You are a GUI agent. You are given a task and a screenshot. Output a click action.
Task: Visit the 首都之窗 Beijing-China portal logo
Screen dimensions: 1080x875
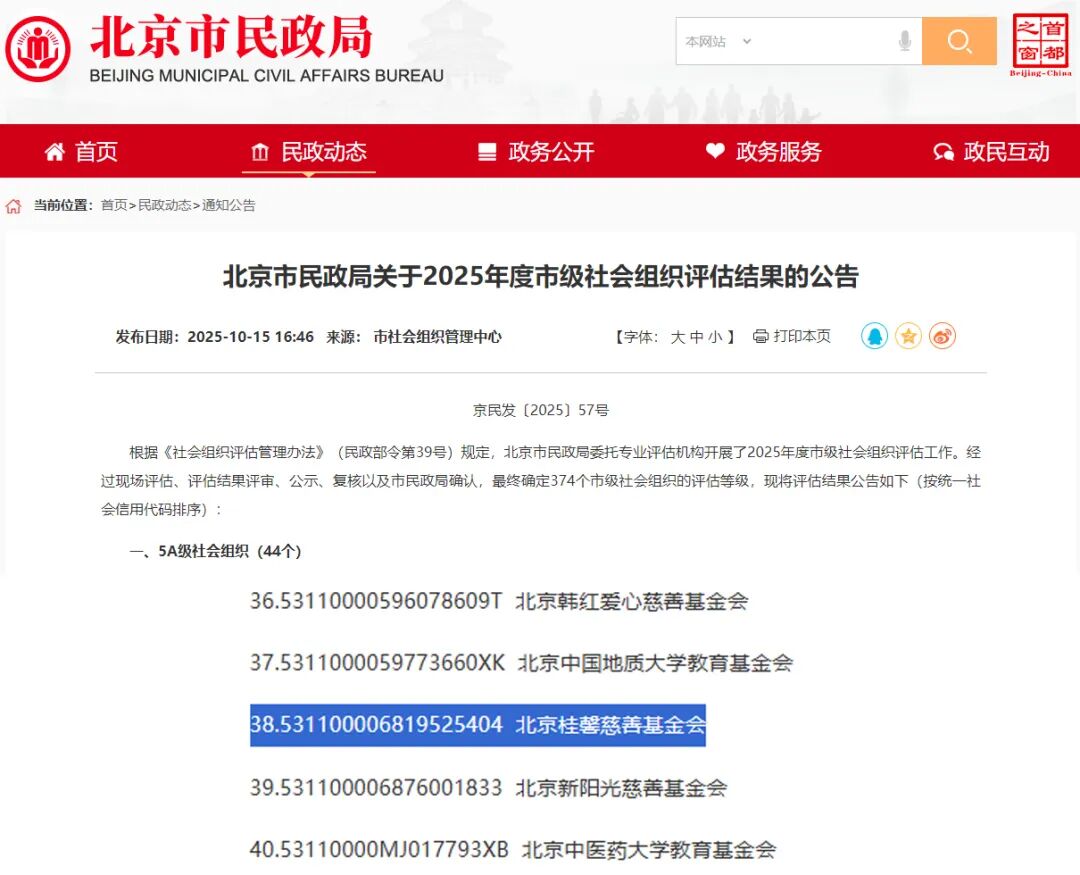pyautogui.click(x=1043, y=41)
